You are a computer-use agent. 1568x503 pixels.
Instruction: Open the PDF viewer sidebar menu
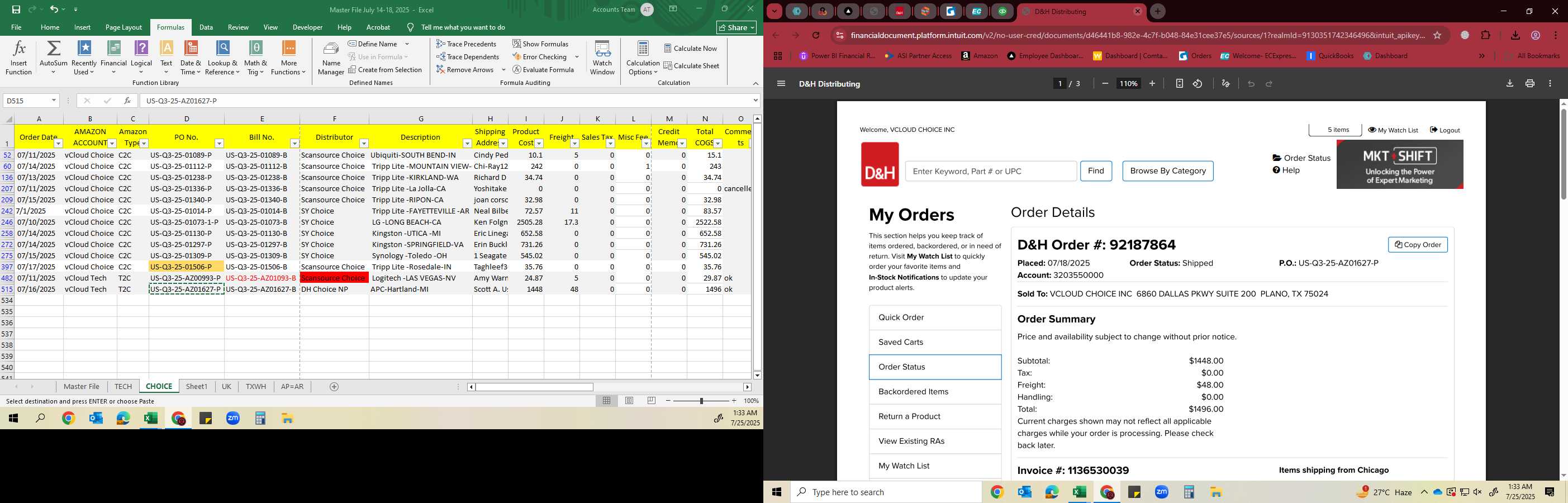click(781, 83)
